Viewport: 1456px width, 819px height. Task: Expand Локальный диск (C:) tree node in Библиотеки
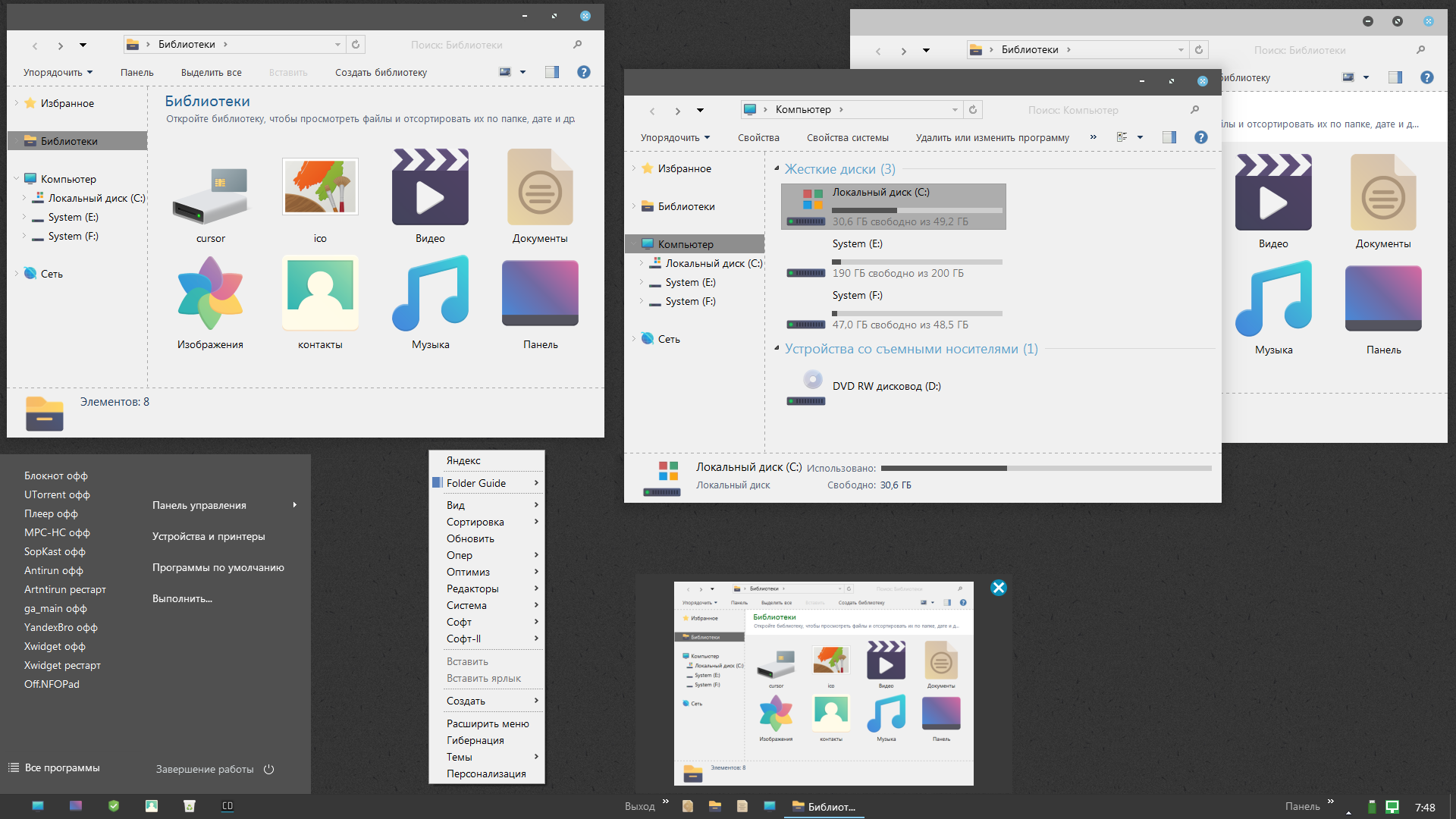coord(24,198)
